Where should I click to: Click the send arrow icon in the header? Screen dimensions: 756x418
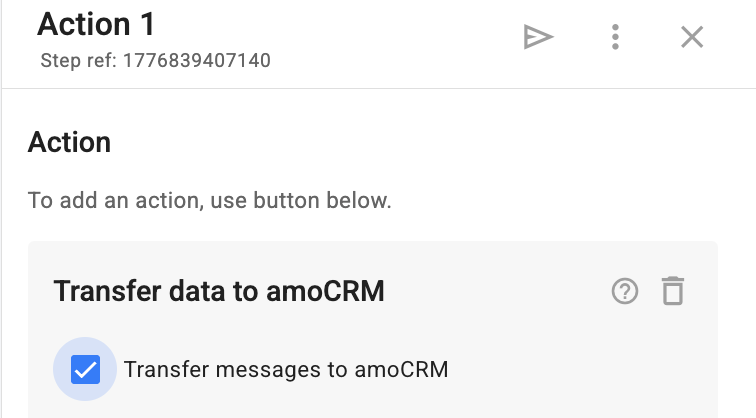(x=539, y=37)
